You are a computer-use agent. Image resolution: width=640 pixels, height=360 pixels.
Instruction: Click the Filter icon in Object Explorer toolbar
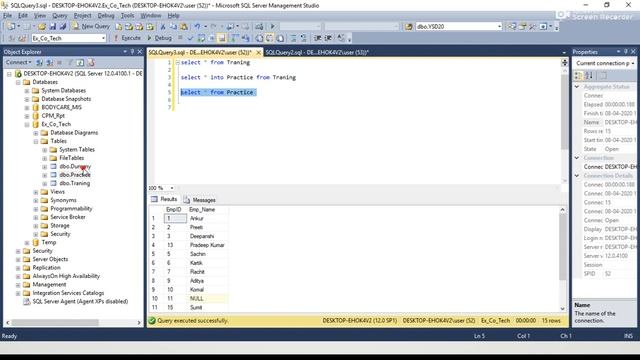click(70, 62)
